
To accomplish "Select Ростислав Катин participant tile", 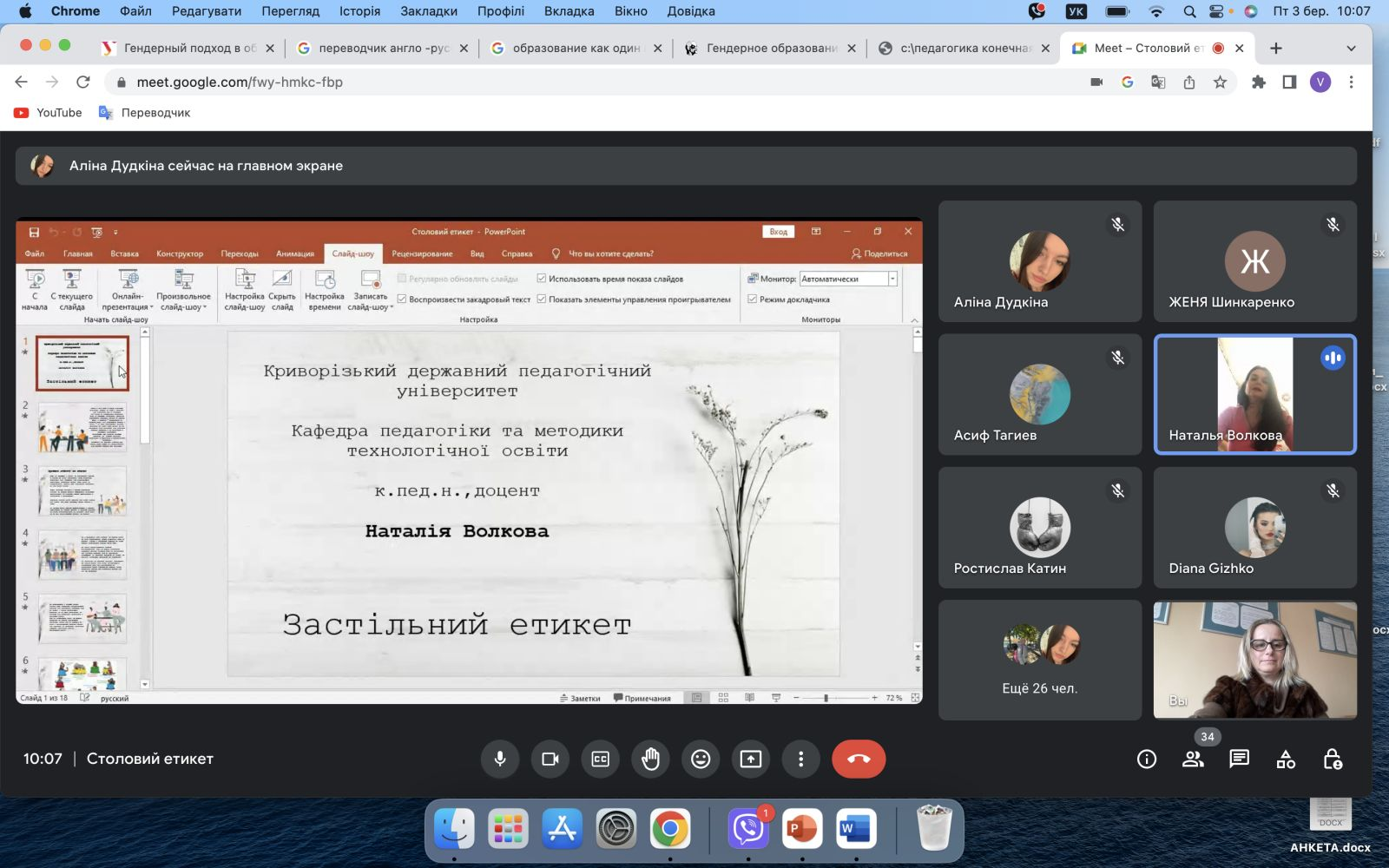I will 1040,527.
